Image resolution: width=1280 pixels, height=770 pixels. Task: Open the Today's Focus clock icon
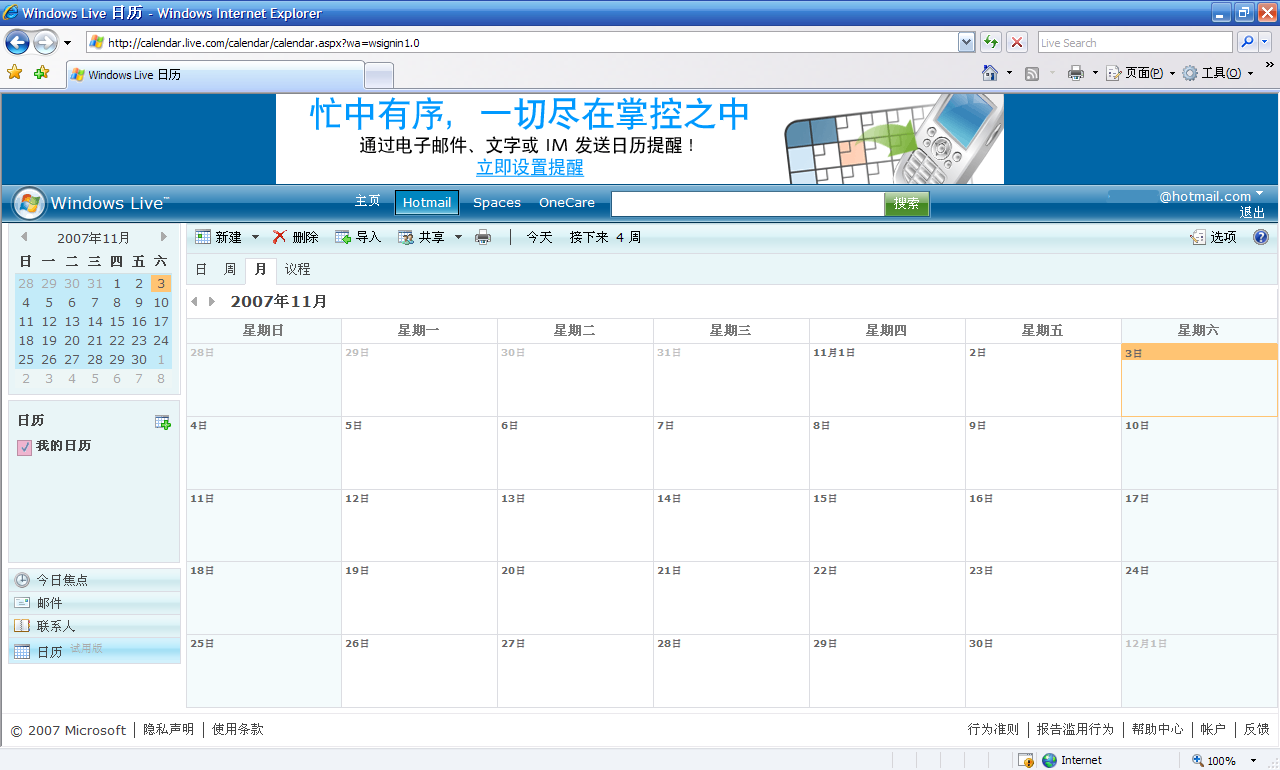tap(22, 580)
